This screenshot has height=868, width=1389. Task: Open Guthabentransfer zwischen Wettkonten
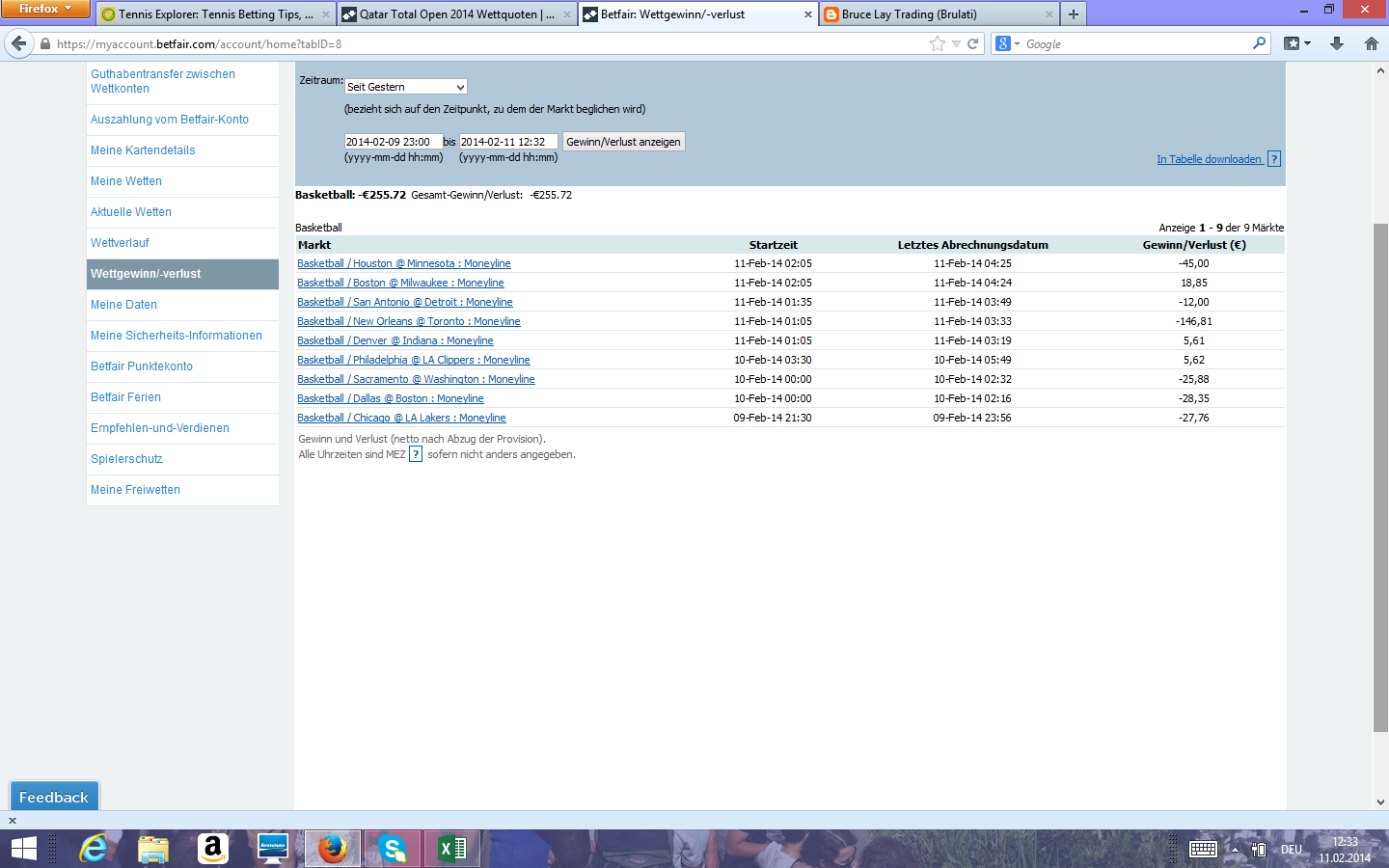[x=163, y=81]
